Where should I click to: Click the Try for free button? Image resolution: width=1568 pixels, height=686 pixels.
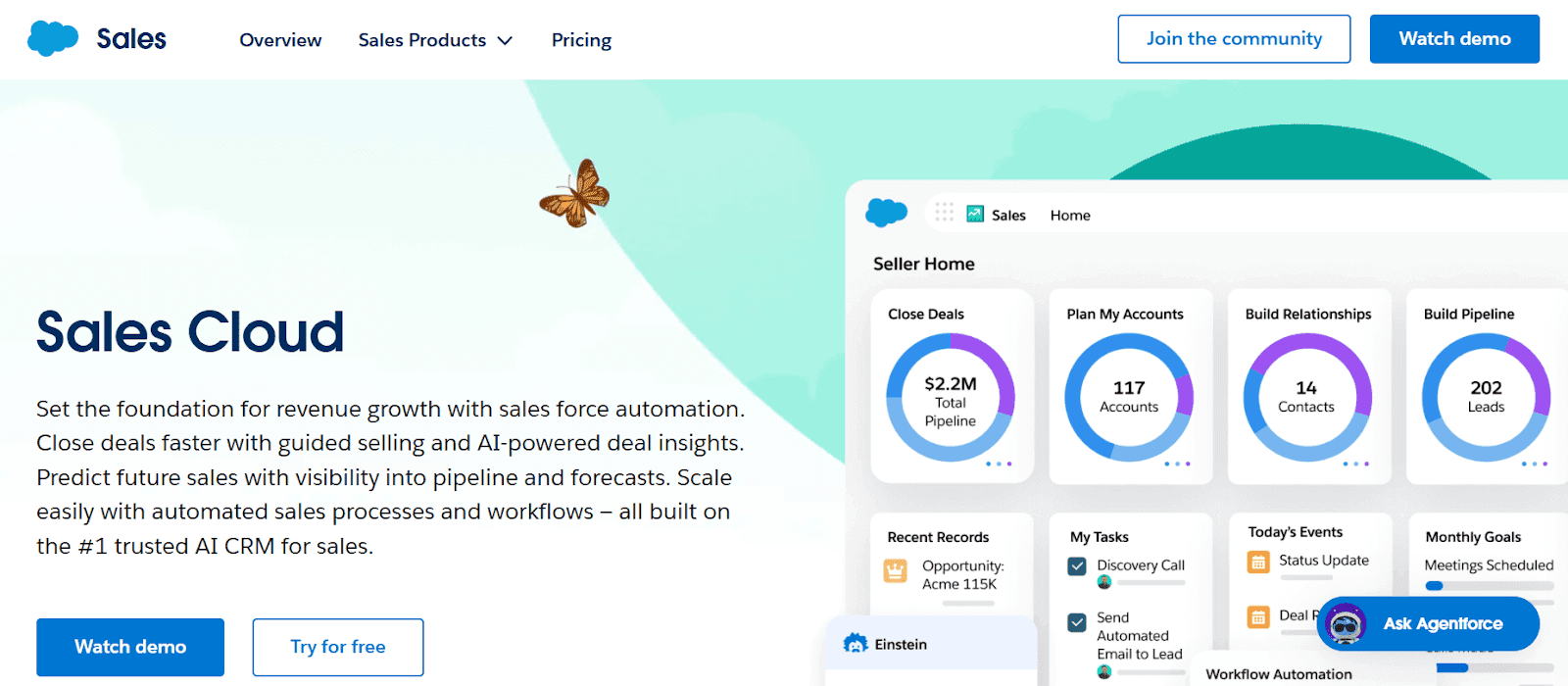pyautogui.click(x=338, y=647)
